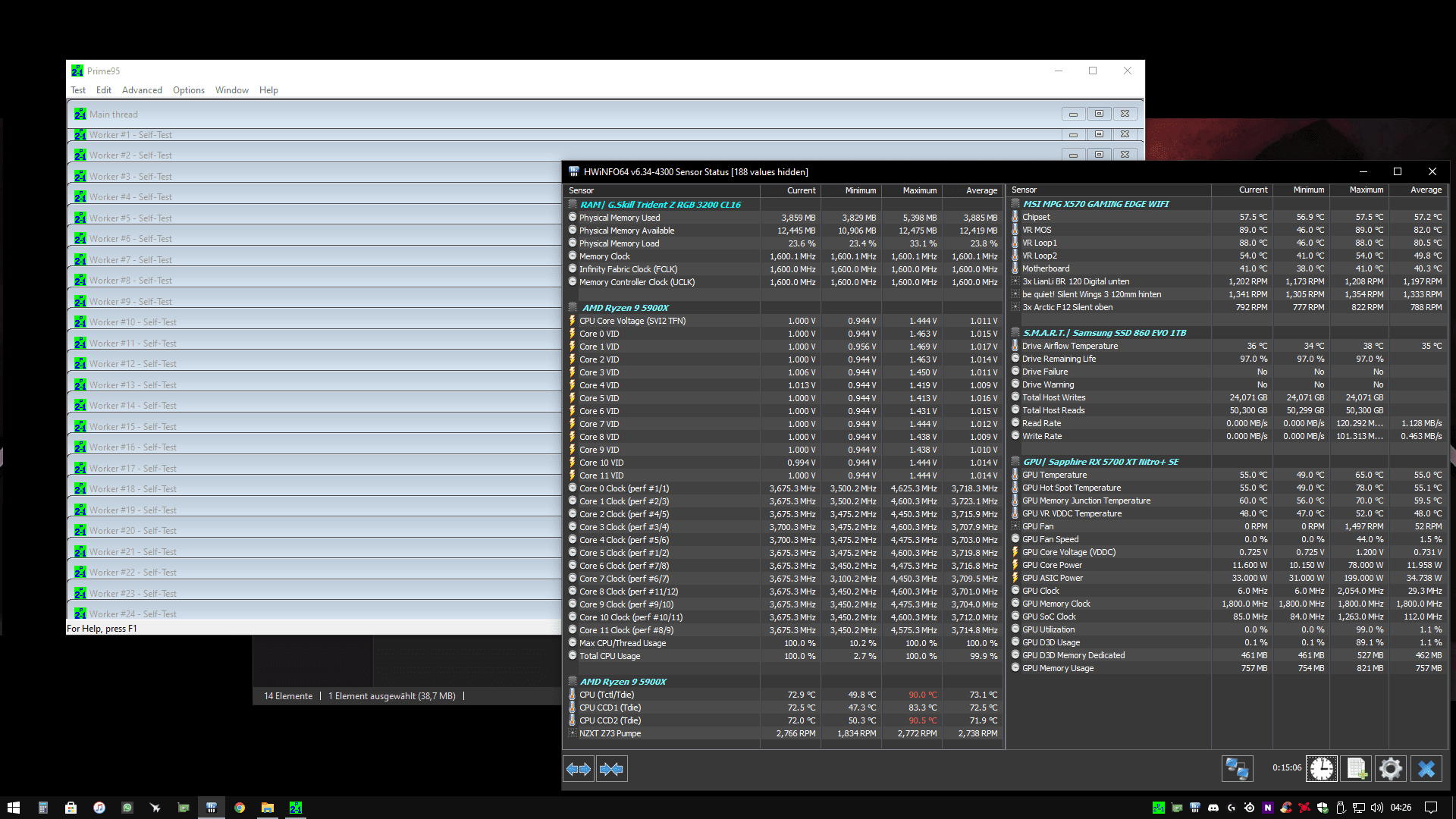Open HWiNFO sensor settings gear
This screenshot has width=1456, height=819.
point(1391,768)
